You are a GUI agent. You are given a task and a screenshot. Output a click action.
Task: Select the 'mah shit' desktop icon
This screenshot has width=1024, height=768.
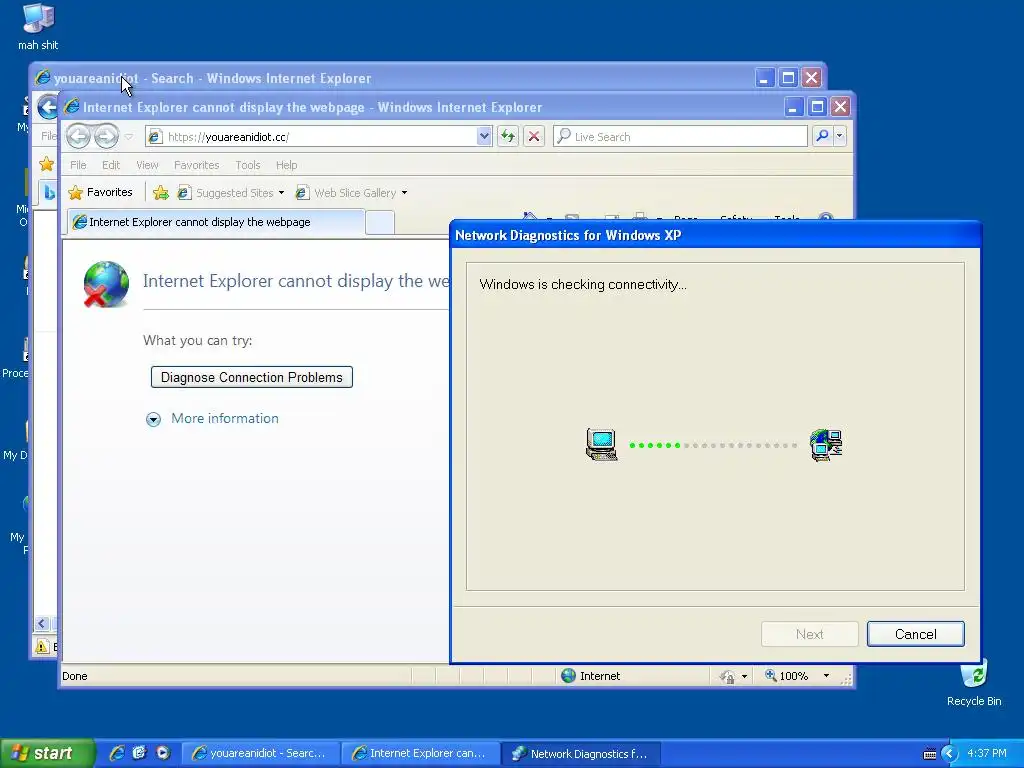pyautogui.click(x=38, y=26)
